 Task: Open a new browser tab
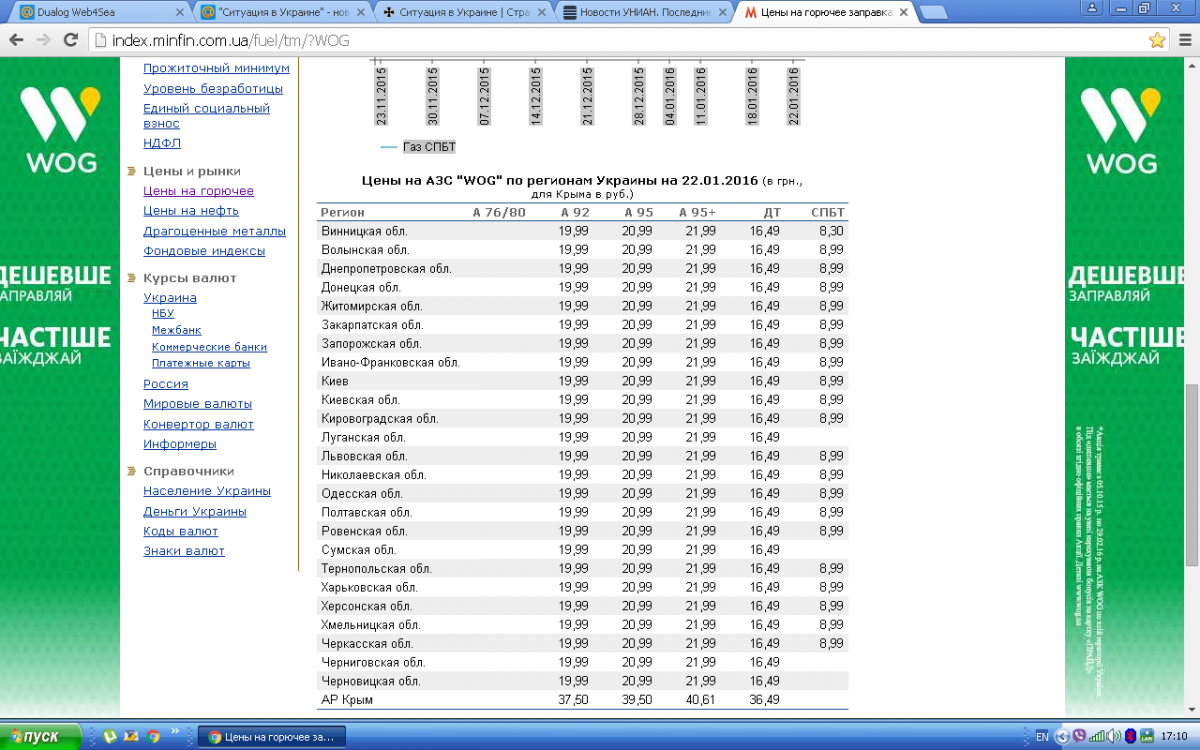tap(933, 13)
